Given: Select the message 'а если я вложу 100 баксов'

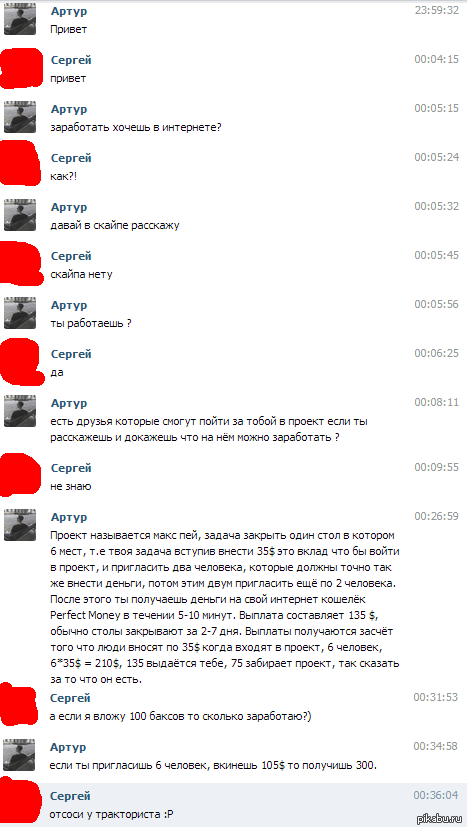Looking at the screenshot, I should click(181, 717).
